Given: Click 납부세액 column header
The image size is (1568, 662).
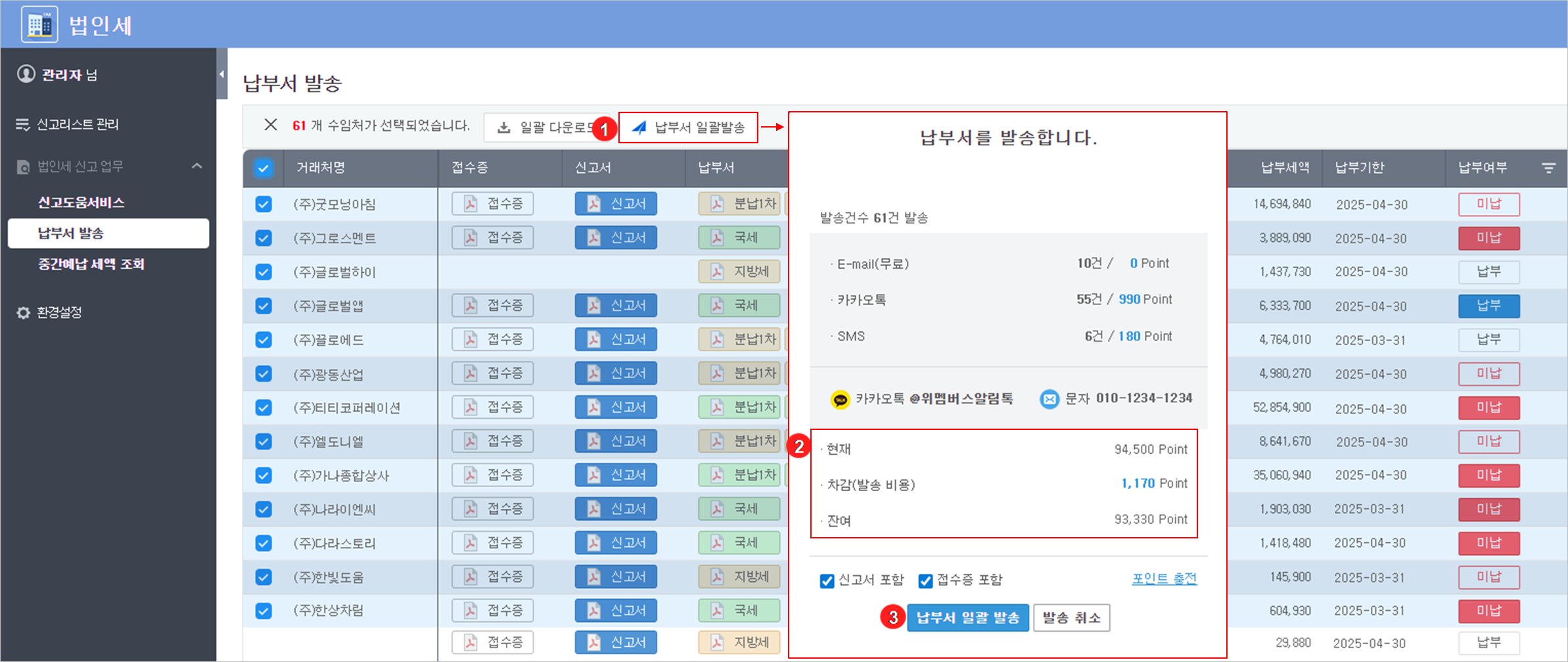Looking at the screenshot, I should 1285,168.
